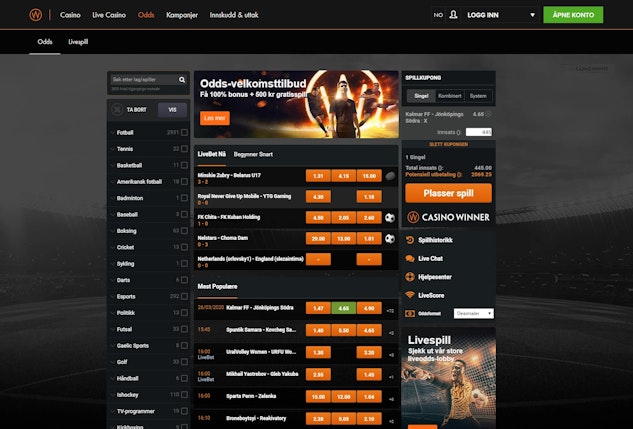Open the NO language selector
Viewport: 633px width, 429px height.
438,15
